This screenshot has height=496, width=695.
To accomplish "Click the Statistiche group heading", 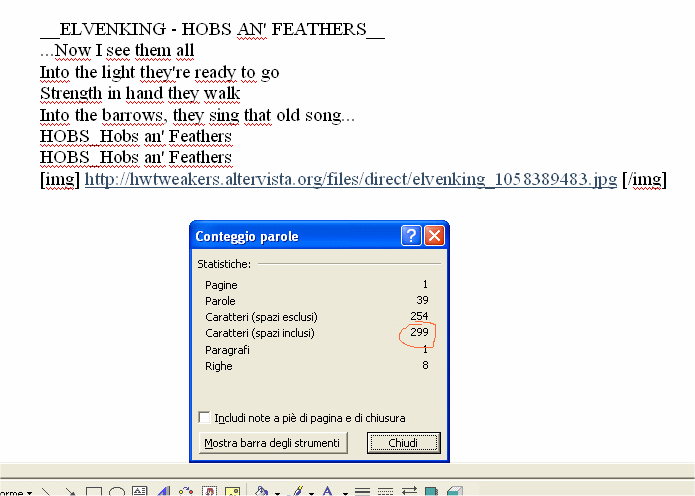I will pyautogui.click(x=224, y=264).
